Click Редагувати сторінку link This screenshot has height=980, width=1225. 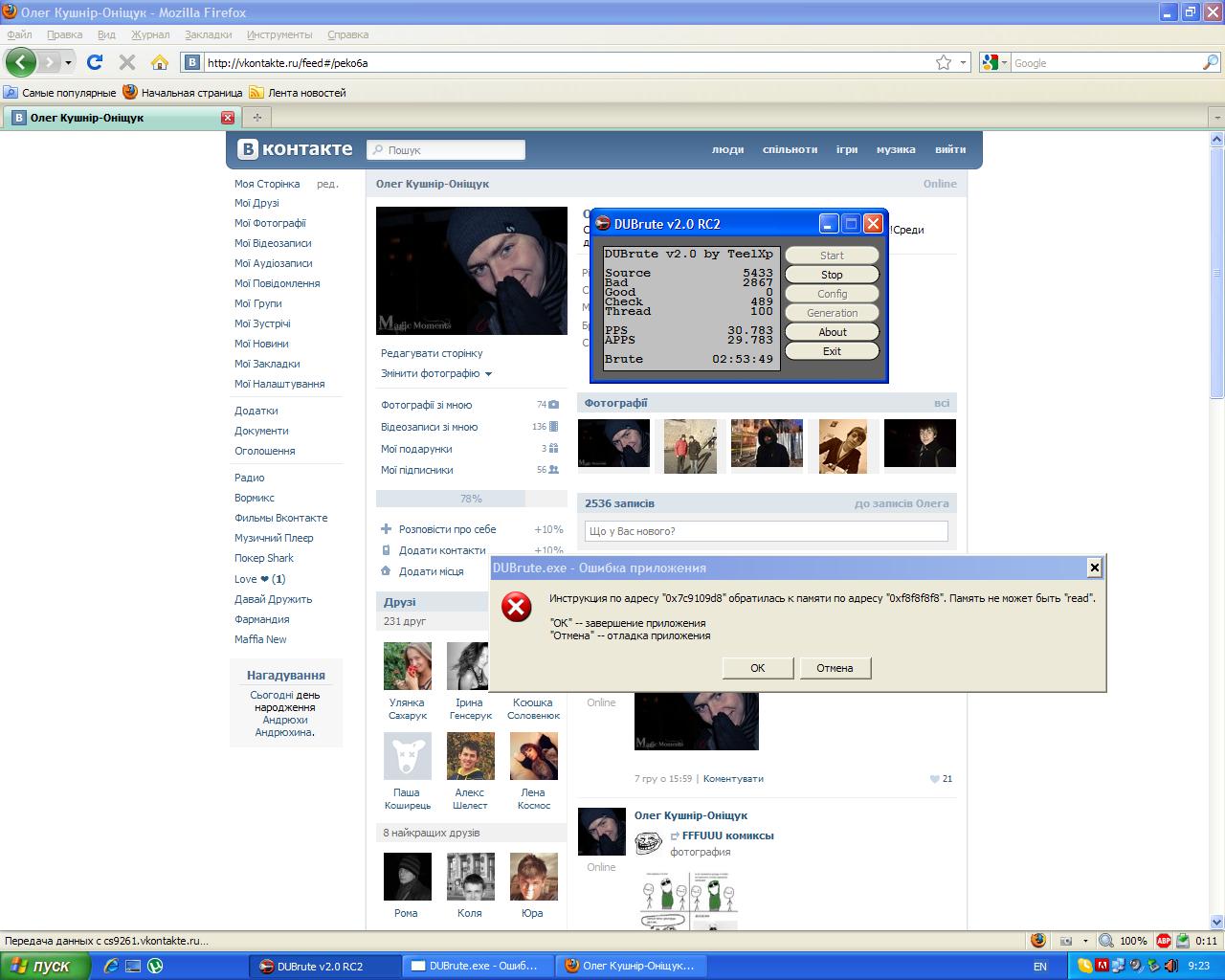pos(432,353)
